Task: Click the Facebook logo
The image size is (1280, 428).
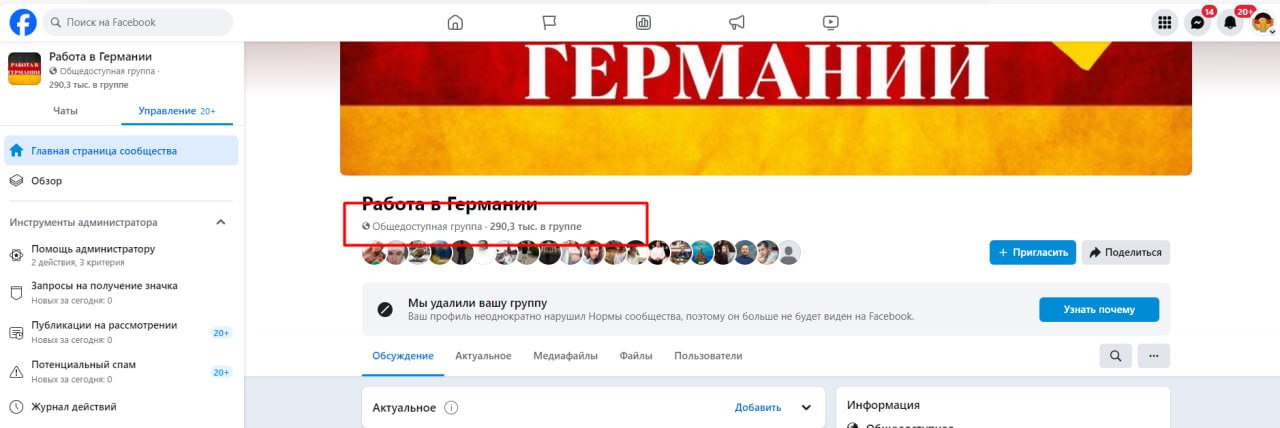Action: click(22, 22)
